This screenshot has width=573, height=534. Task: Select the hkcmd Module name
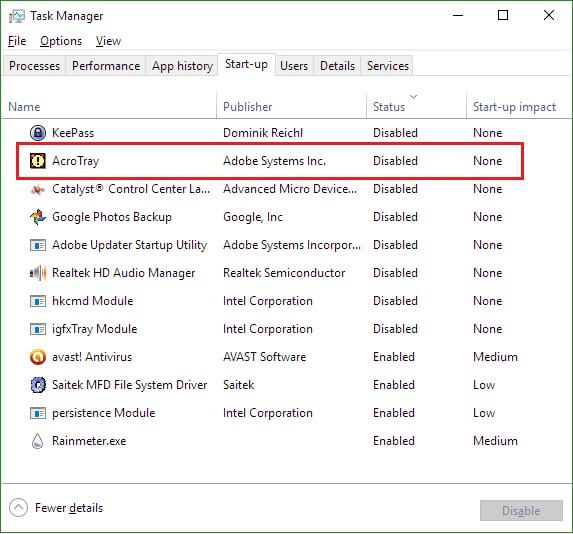(x=92, y=301)
